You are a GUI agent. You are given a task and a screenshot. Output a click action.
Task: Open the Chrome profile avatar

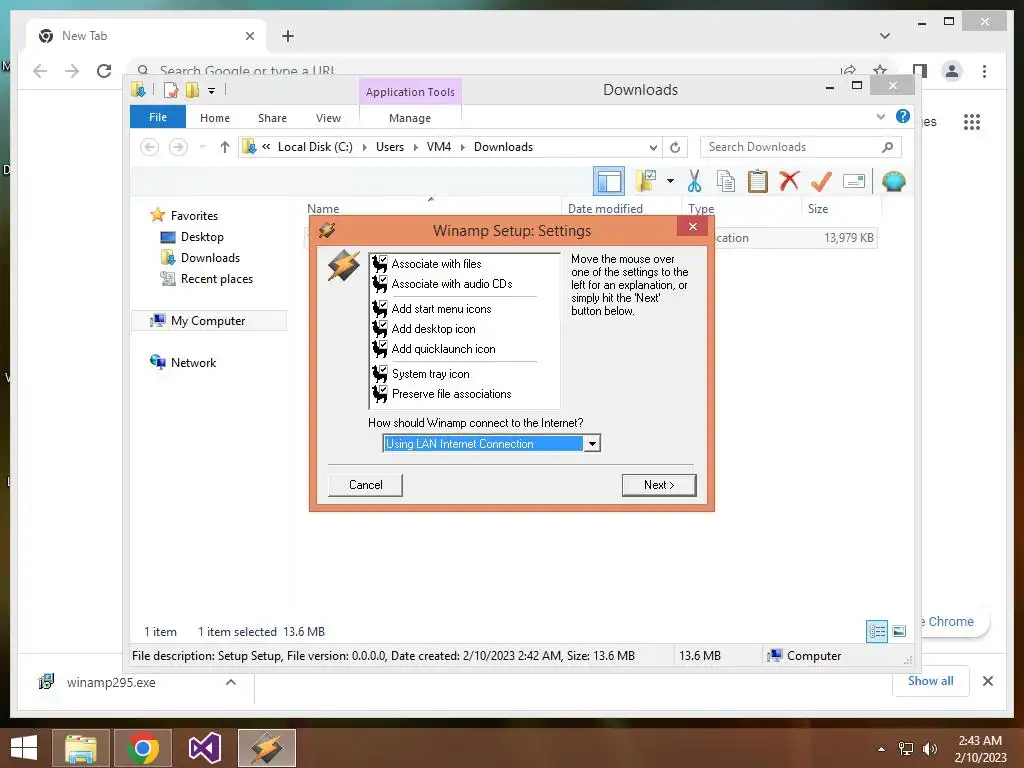(952, 71)
